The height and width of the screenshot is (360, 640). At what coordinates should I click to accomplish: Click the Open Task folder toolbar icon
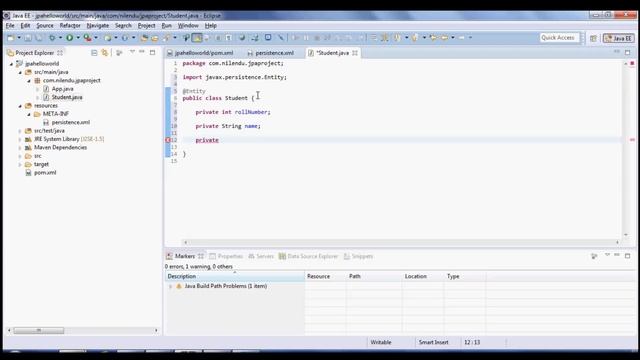[x=155, y=38]
